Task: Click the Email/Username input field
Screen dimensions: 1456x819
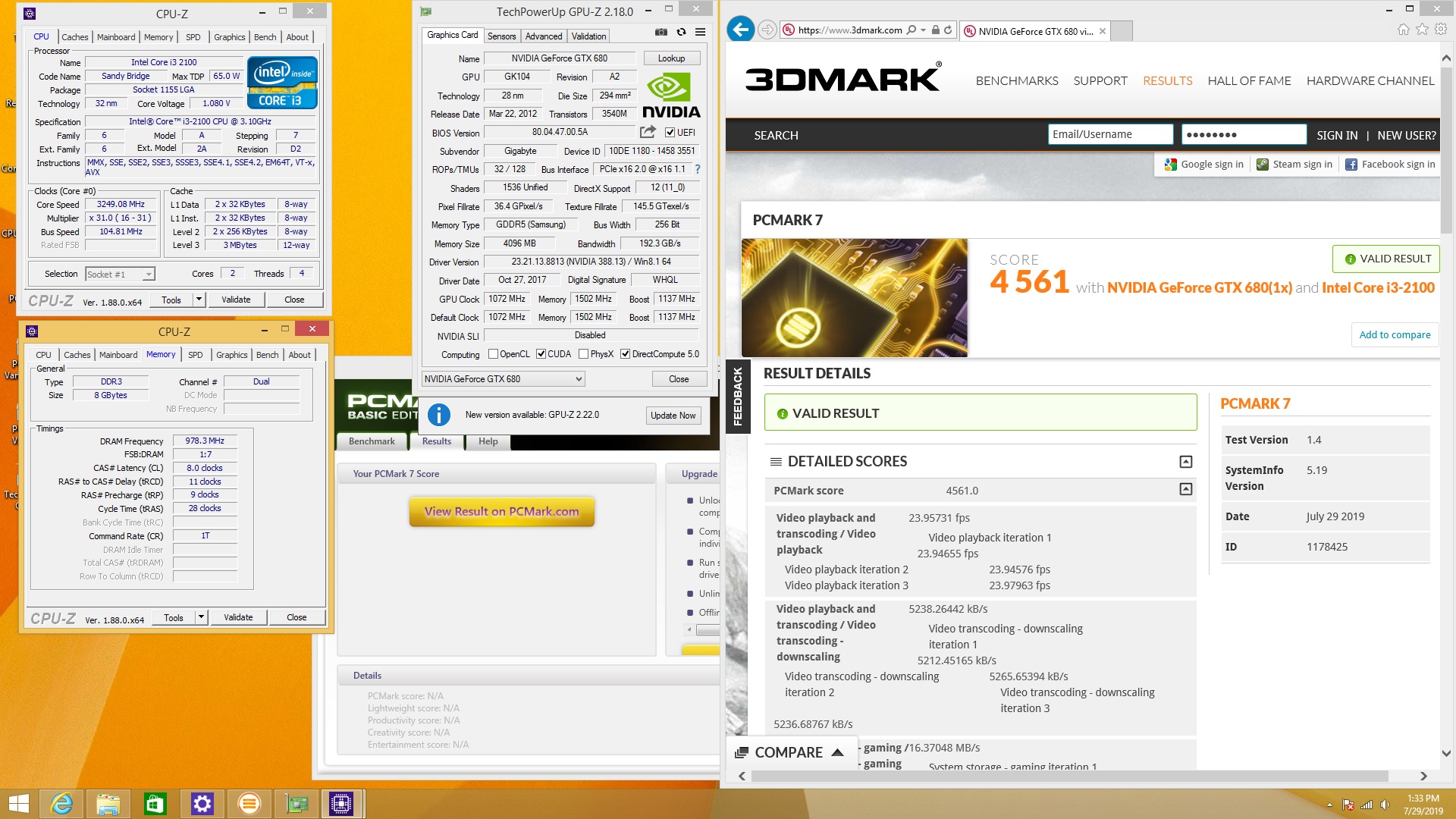Action: (x=1110, y=134)
